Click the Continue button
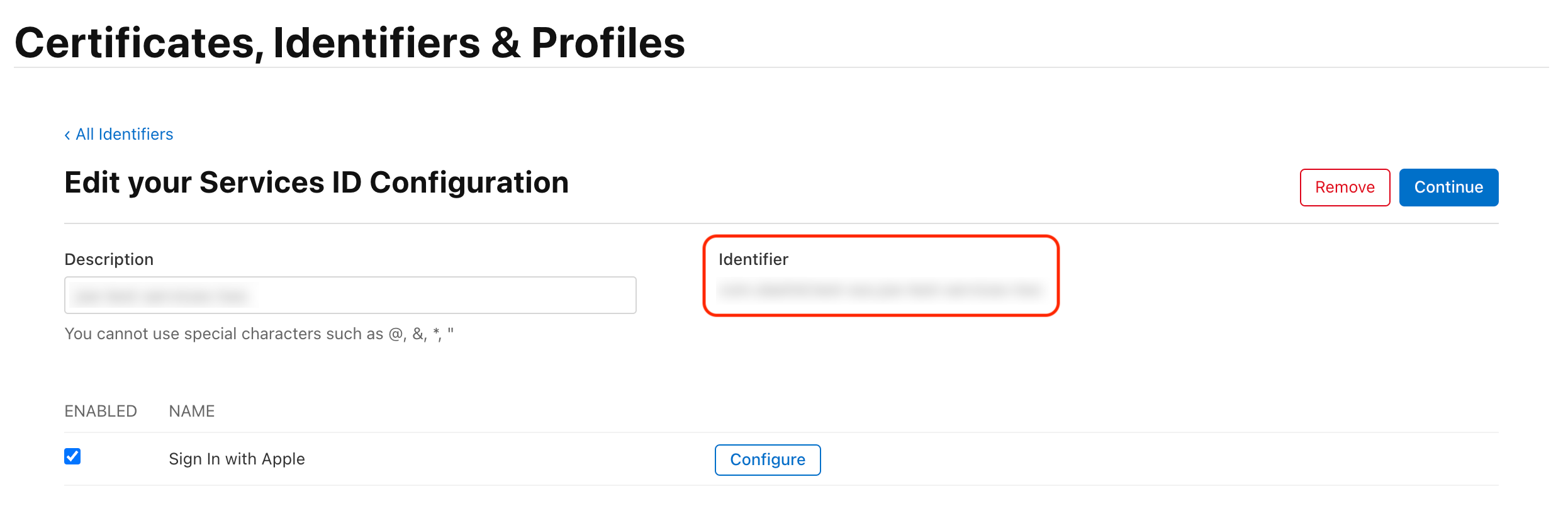 click(1448, 187)
